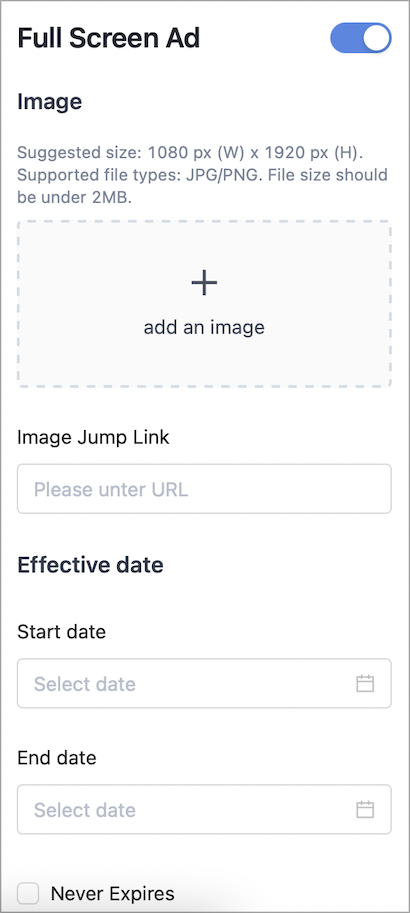The width and height of the screenshot is (410, 913).
Task: Click the Start date field label
Action: point(62,632)
